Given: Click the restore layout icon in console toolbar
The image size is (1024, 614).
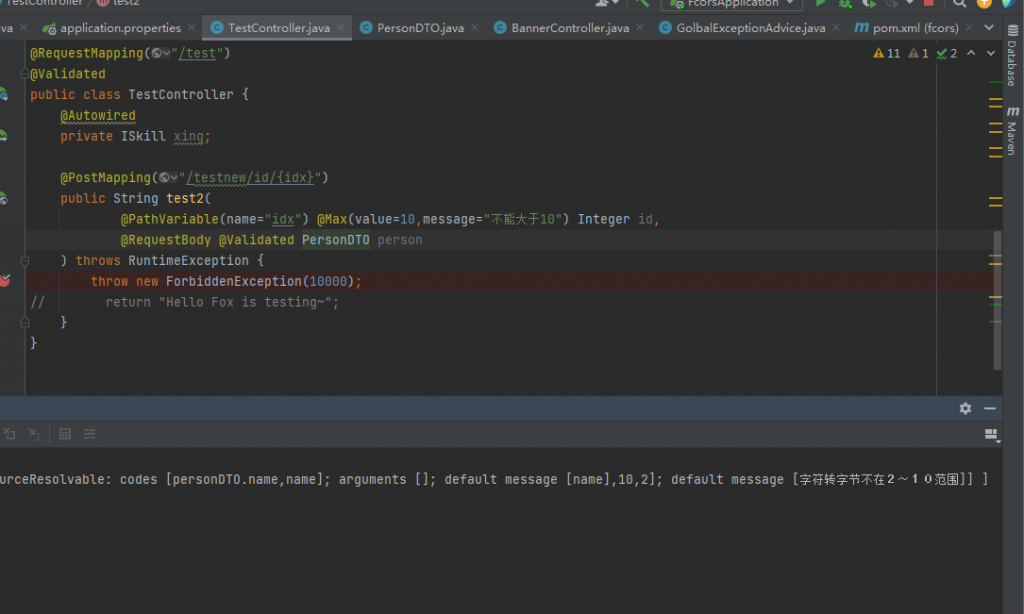Looking at the screenshot, I should click(9, 434).
